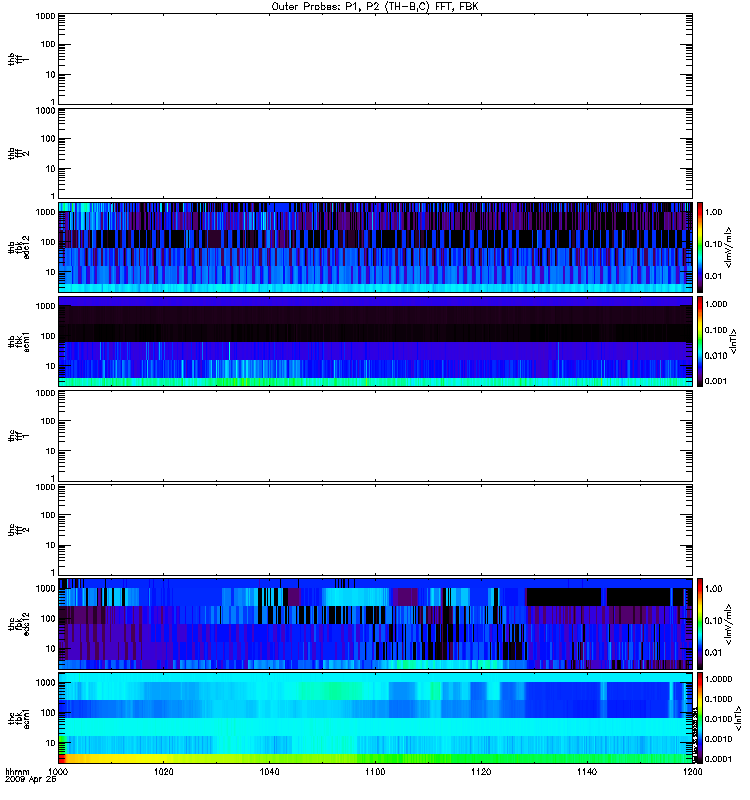Click the 100 y-axis tick of thb fbk edc12
This screenshot has width=750, height=800.
click(48, 242)
